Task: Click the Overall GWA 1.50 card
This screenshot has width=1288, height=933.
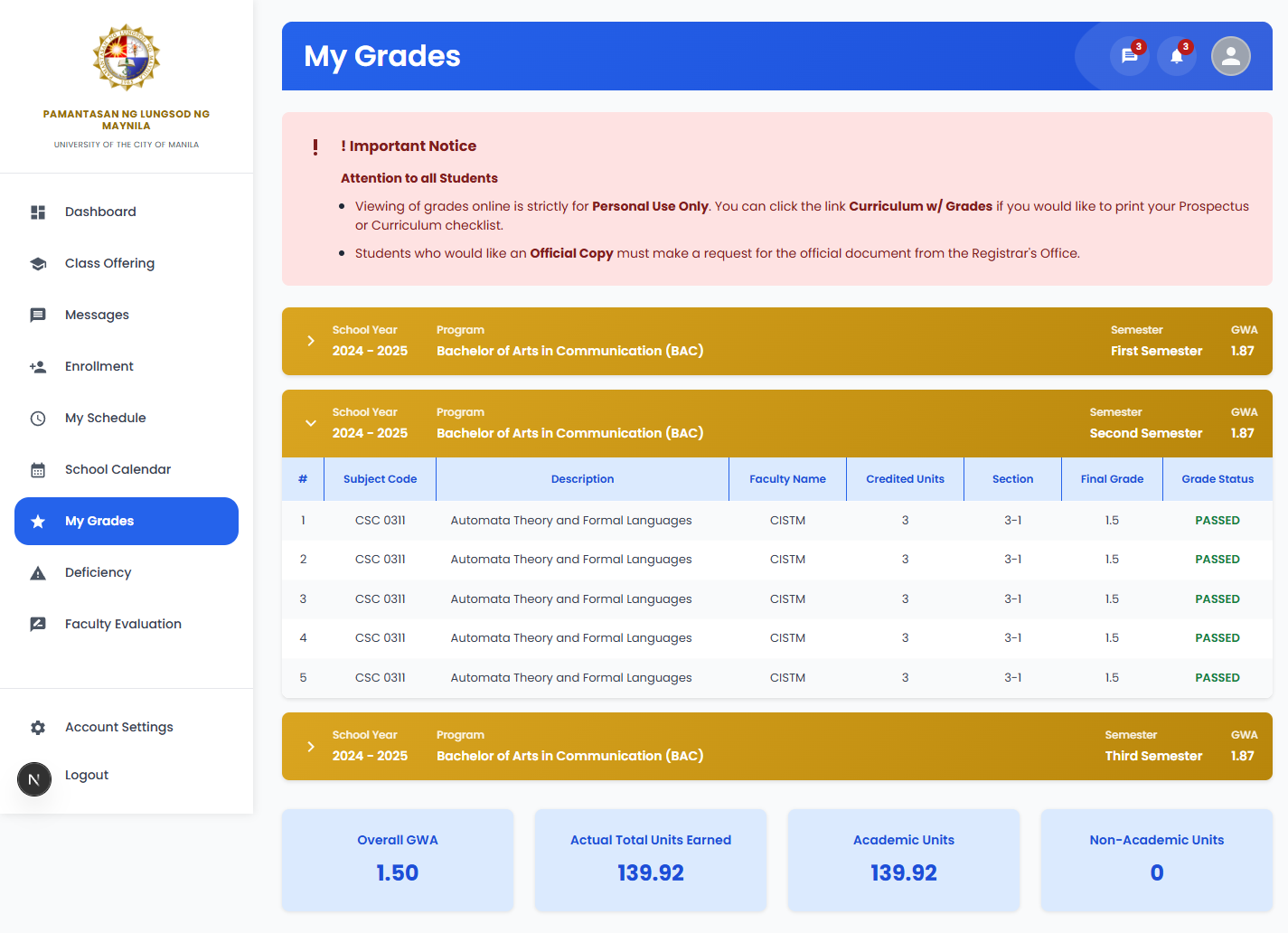Action: click(398, 860)
